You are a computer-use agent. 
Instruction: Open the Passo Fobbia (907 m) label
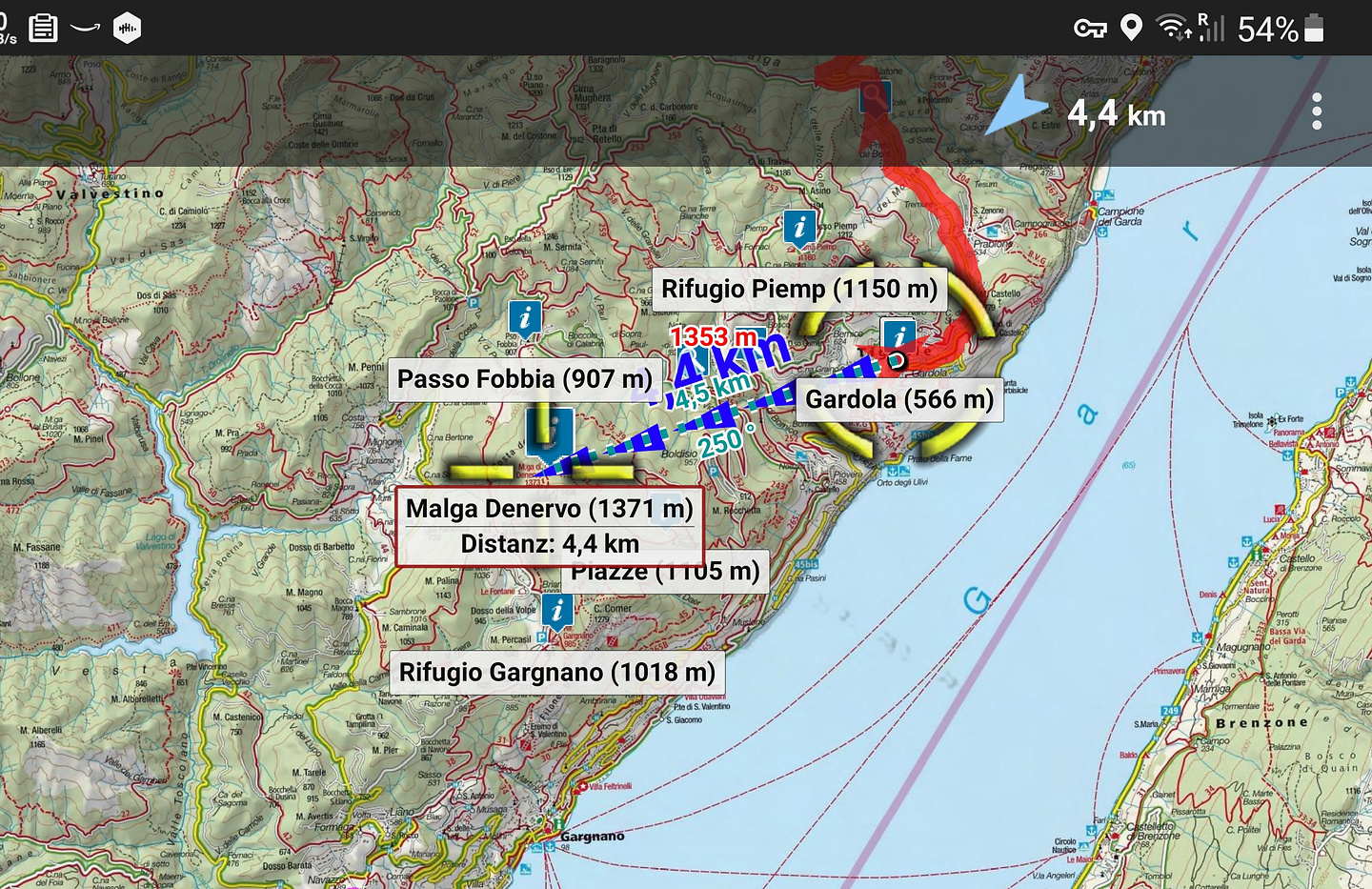pyautogui.click(x=525, y=379)
